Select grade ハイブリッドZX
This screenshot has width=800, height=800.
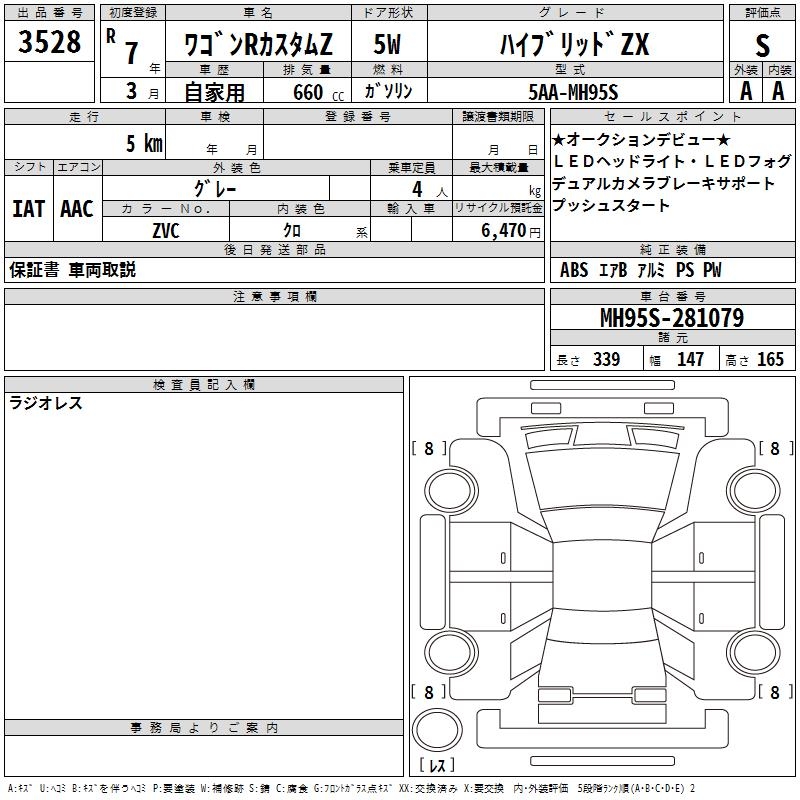click(574, 44)
